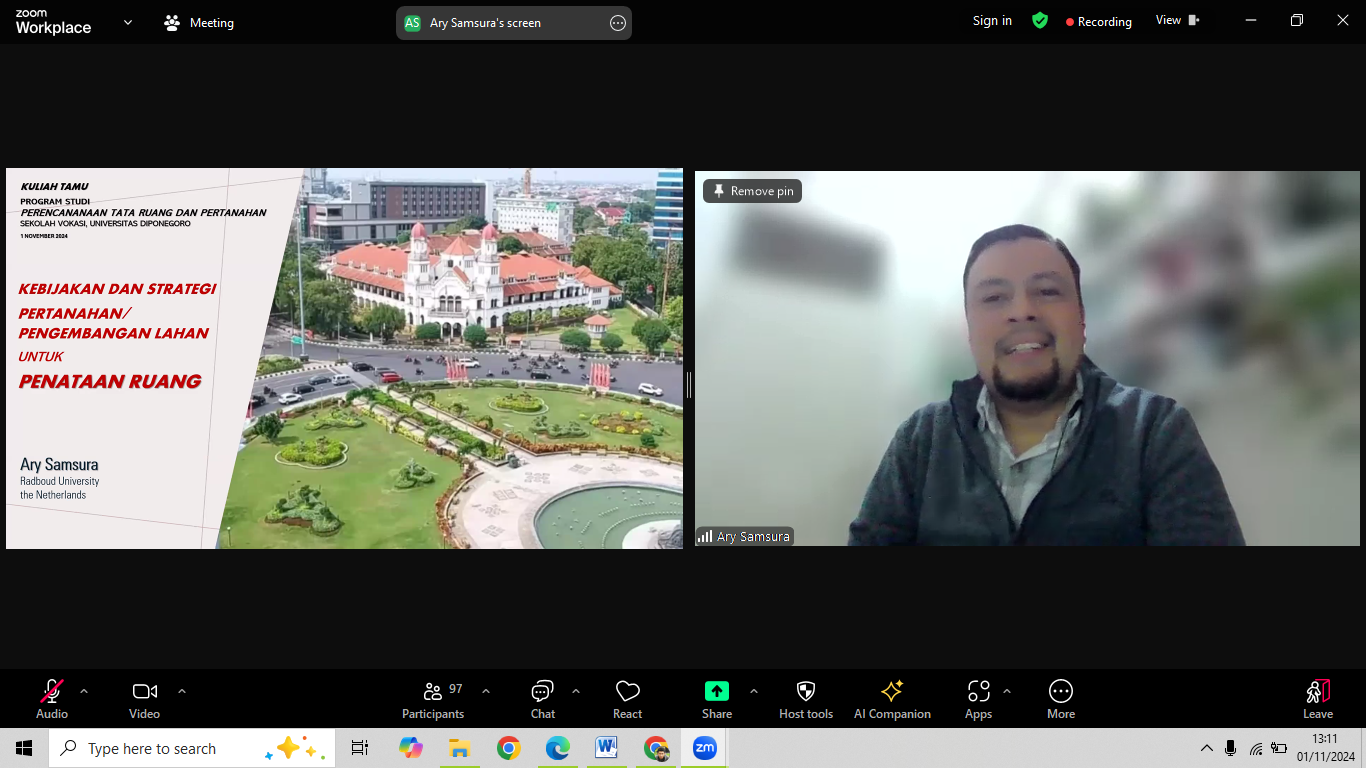Click Remove pin on speaker video
The width and height of the screenshot is (1366, 768).
pos(752,191)
